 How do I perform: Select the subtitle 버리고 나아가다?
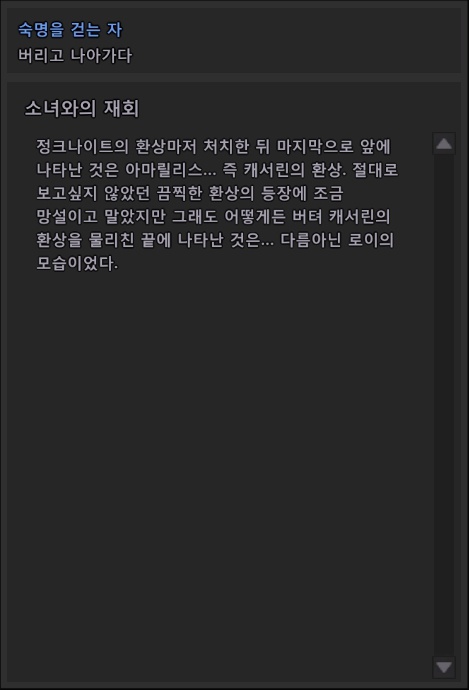pyautogui.click(x=75, y=55)
